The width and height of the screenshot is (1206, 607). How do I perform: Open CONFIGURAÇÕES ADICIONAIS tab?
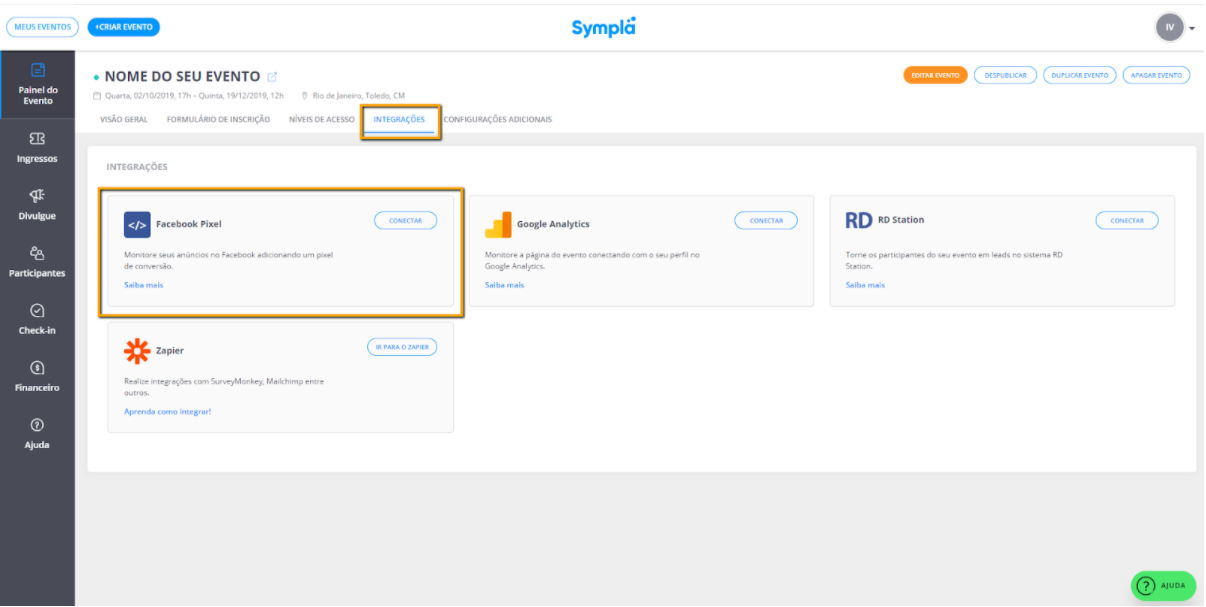click(497, 120)
